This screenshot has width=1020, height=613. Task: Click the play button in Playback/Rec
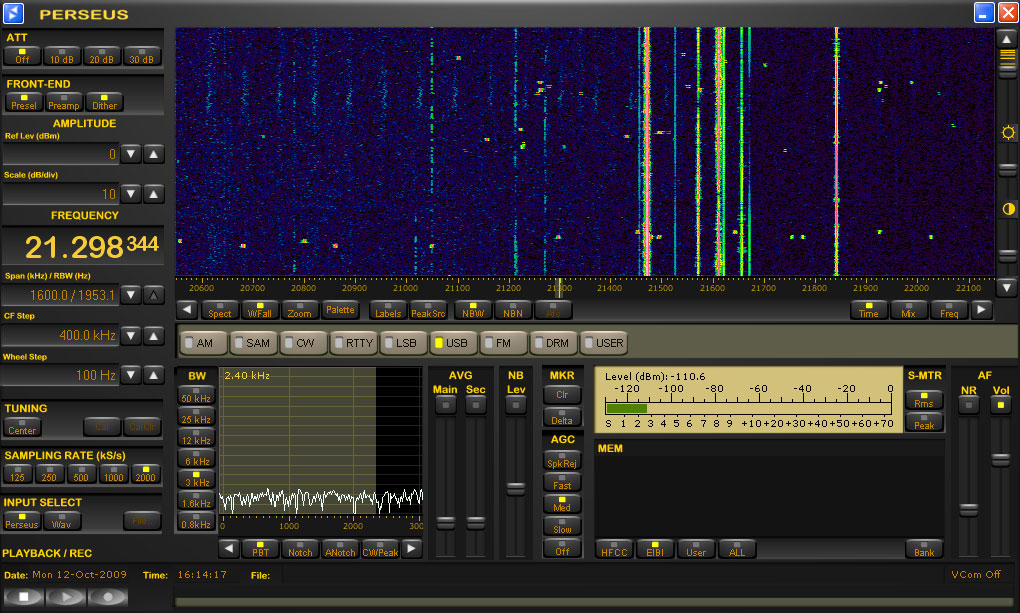[x=66, y=596]
